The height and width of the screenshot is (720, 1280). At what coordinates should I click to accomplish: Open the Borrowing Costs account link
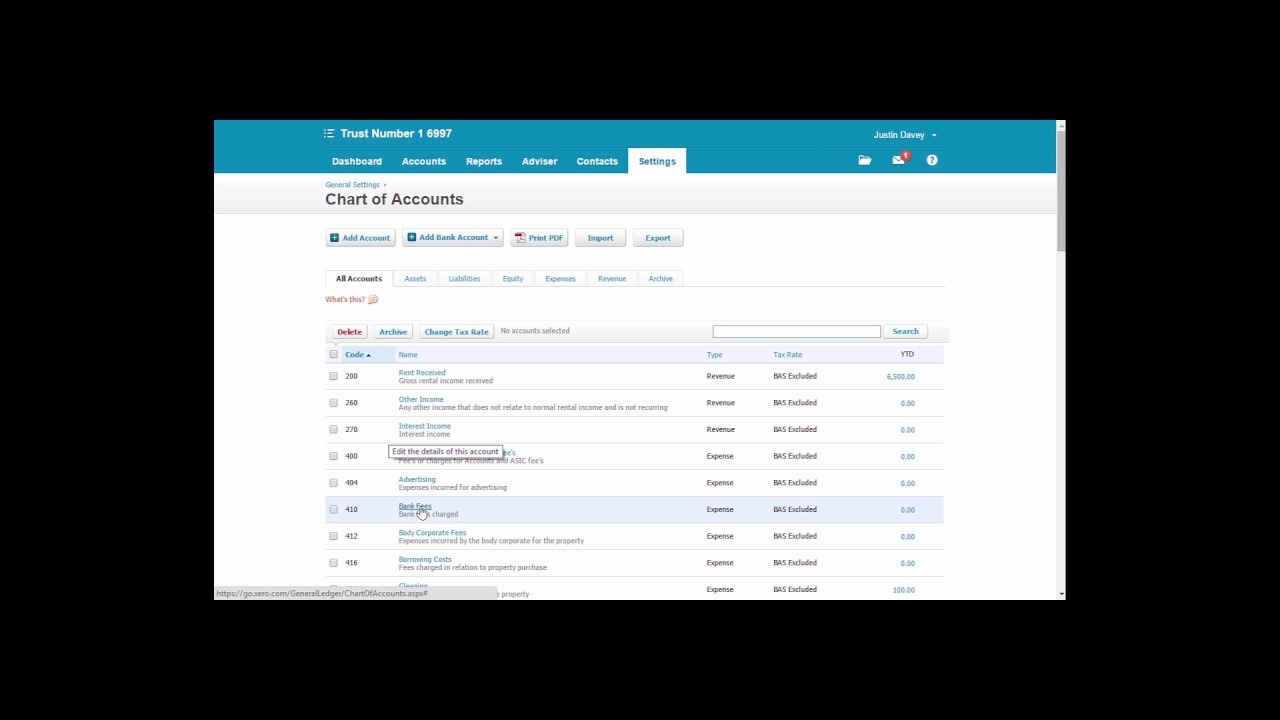coord(425,559)
